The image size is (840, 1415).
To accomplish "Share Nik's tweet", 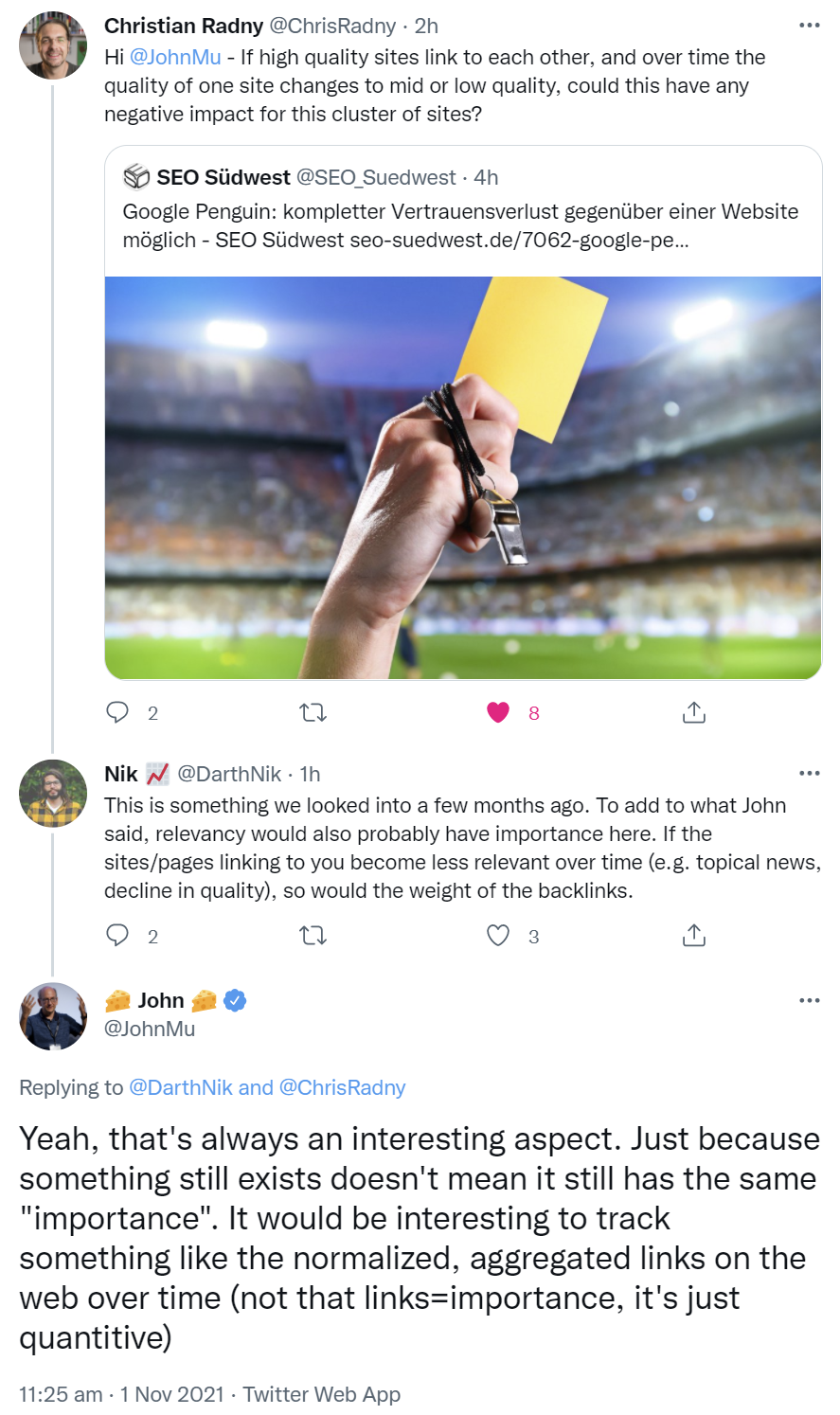I will click(693, 936).
